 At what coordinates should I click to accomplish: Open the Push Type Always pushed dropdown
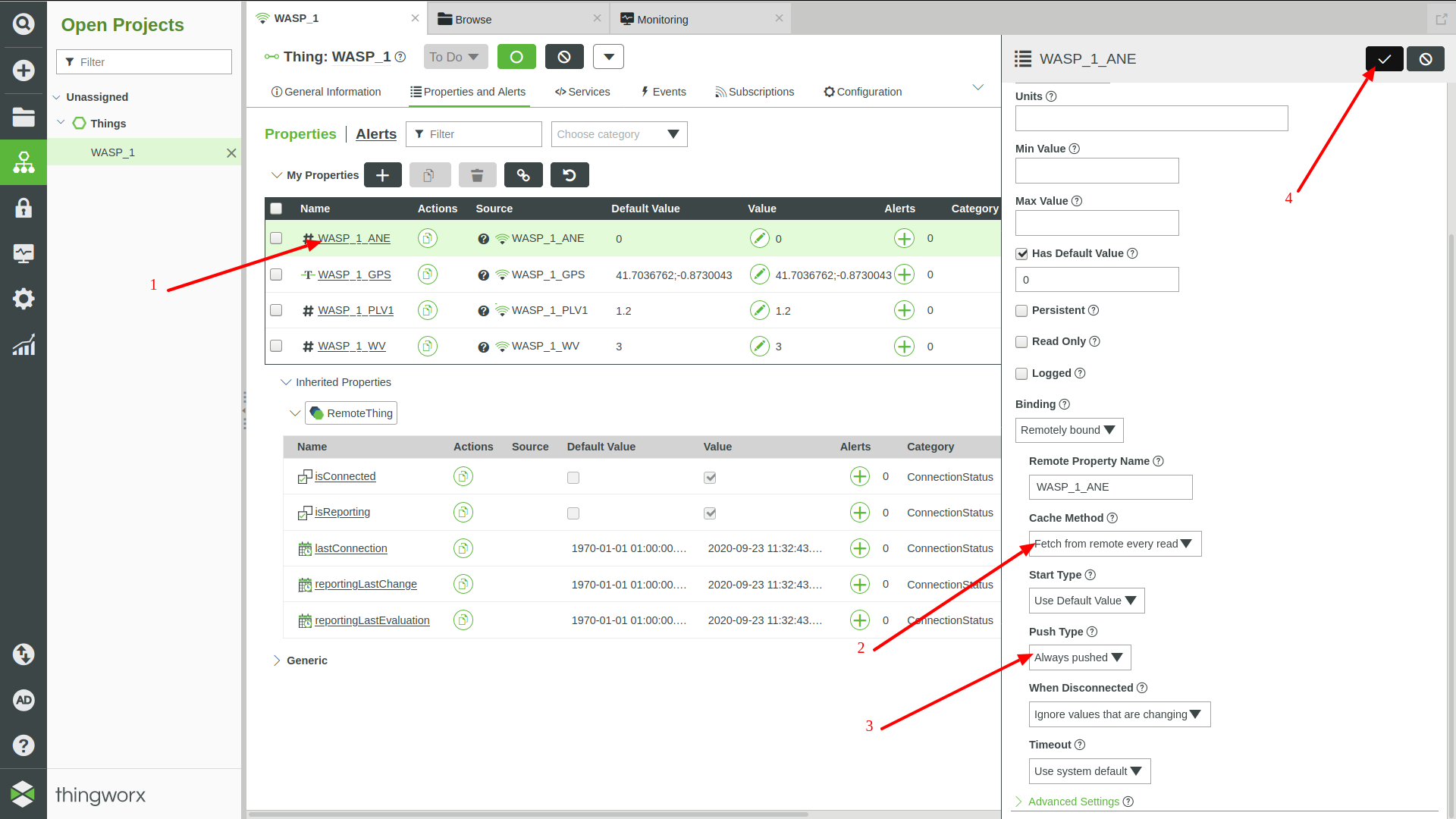[x=1080, y=657]
